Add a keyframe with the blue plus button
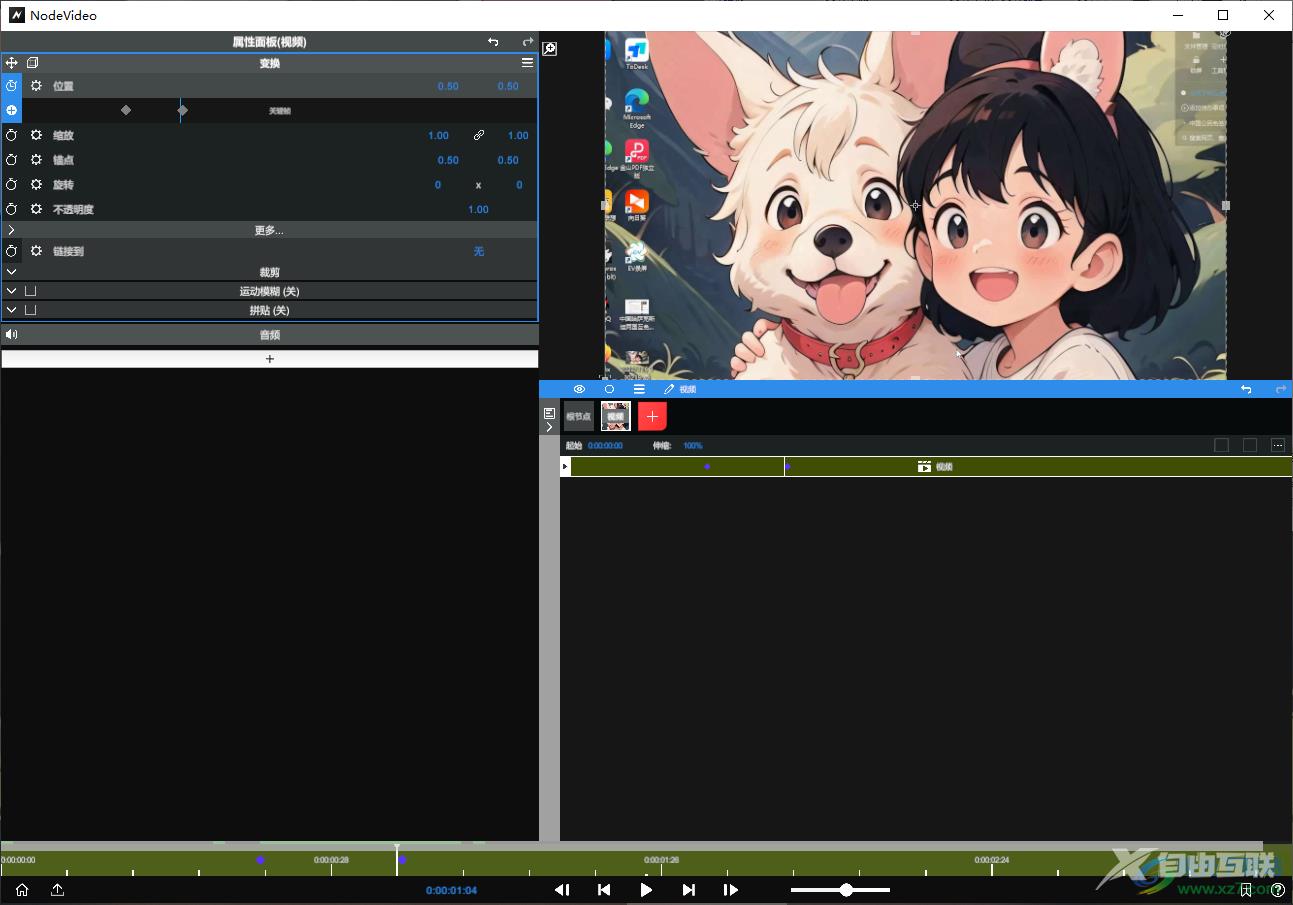The width and height of the screenshot is (1293, 905). pos(11,110)
